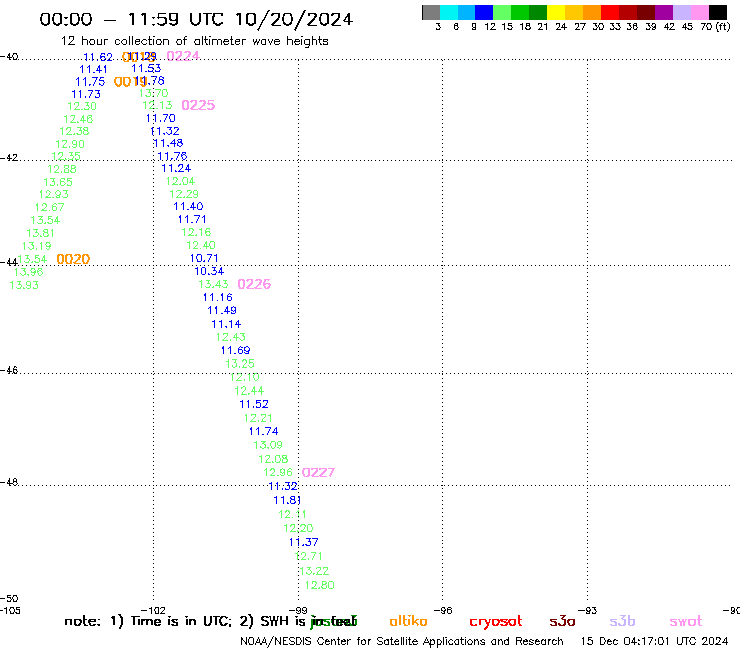Click the pink time label 0226
Image resolution: width=740 pixels, height=650 pixels.
254,284
